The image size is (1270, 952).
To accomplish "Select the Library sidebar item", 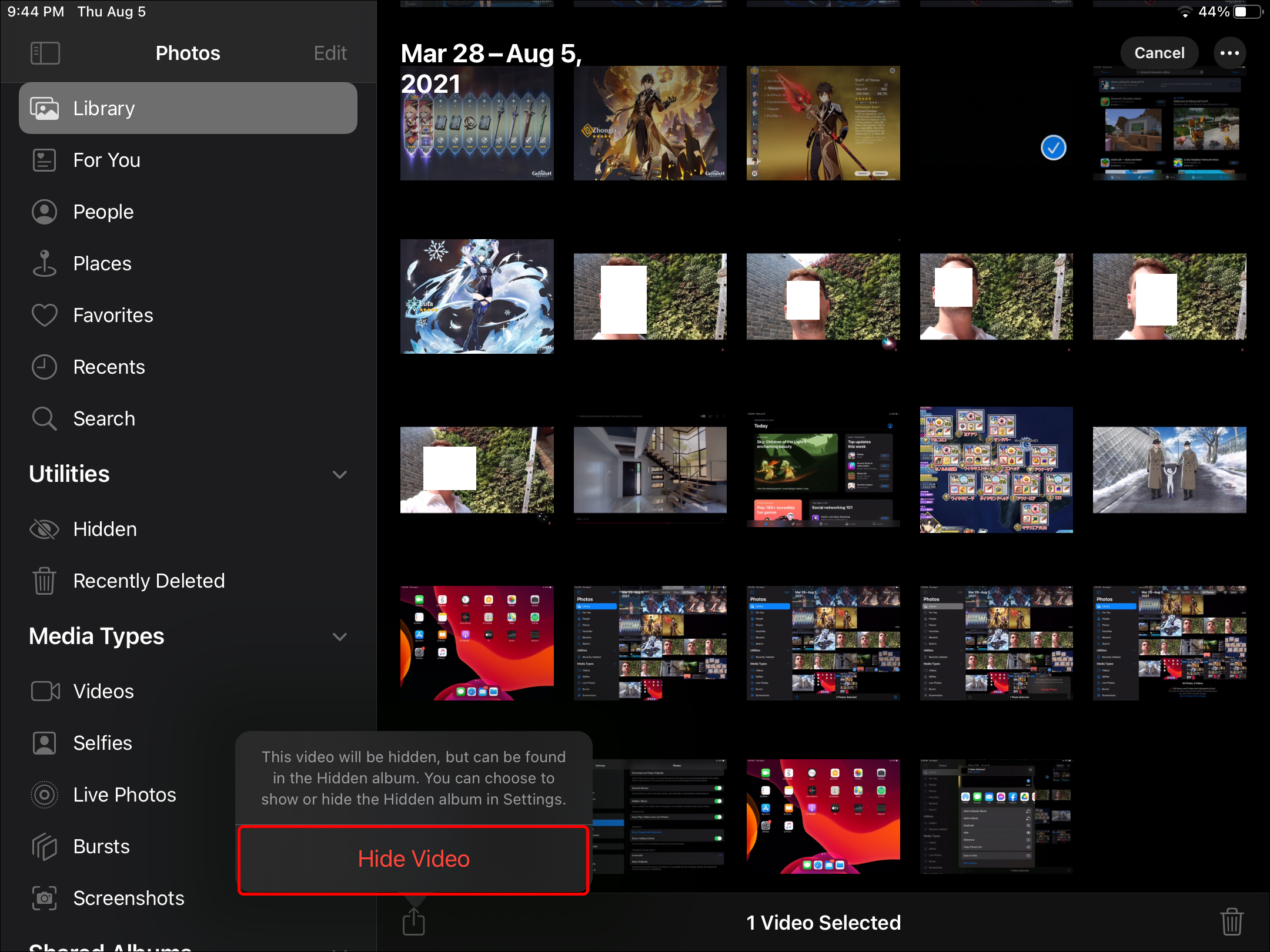I will (188, 108).
